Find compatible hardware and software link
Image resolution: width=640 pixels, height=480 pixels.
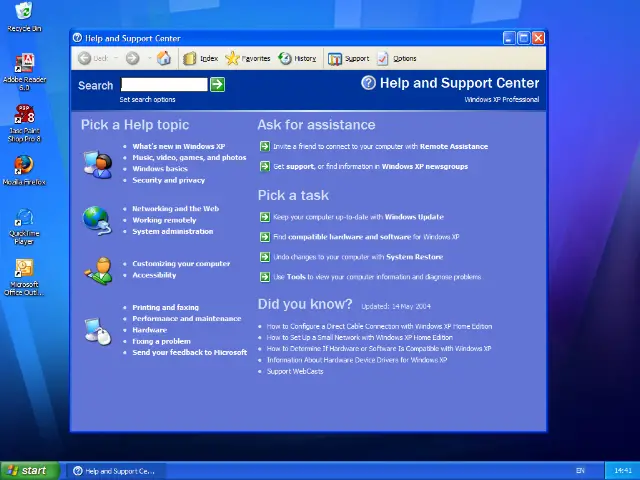366,237
